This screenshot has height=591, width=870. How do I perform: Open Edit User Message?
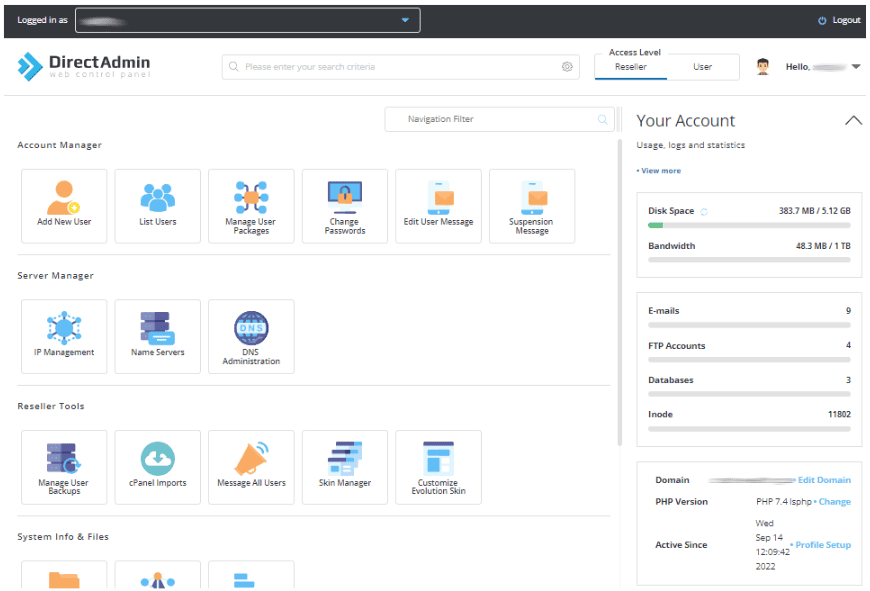pos(438,206)
